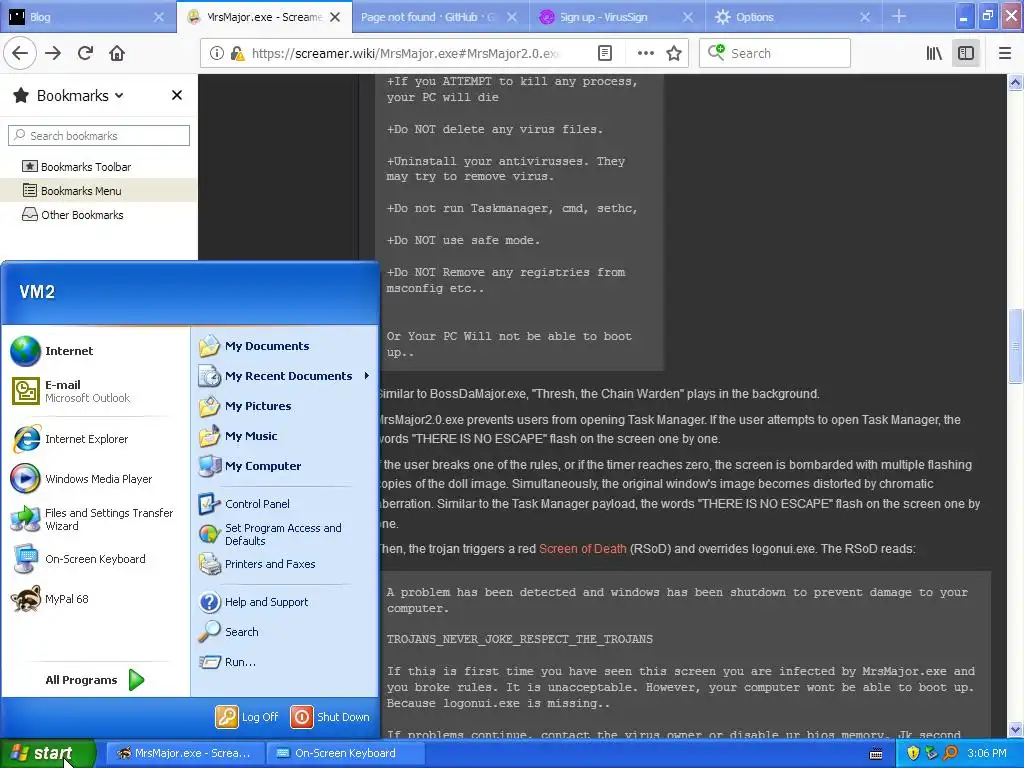Click the keyboard icon in taskbar

(x=876, y=754)
